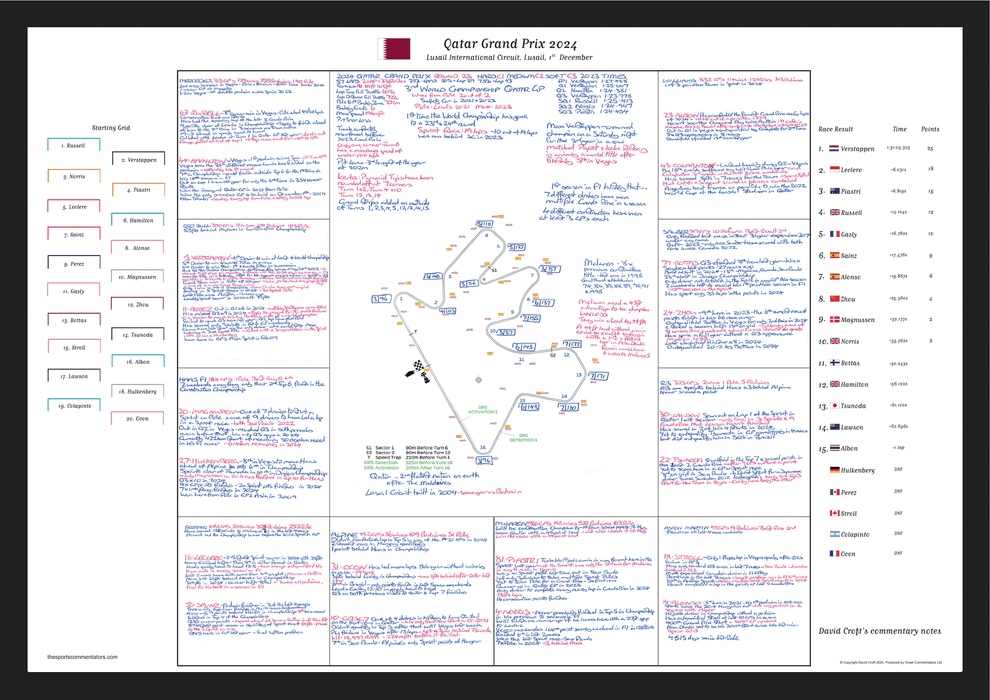Viewport: 990px width, 700px height.
Task: Click the Argentine flag next to Colapinto
Action: pyautogui.click(x=834, y=534)
